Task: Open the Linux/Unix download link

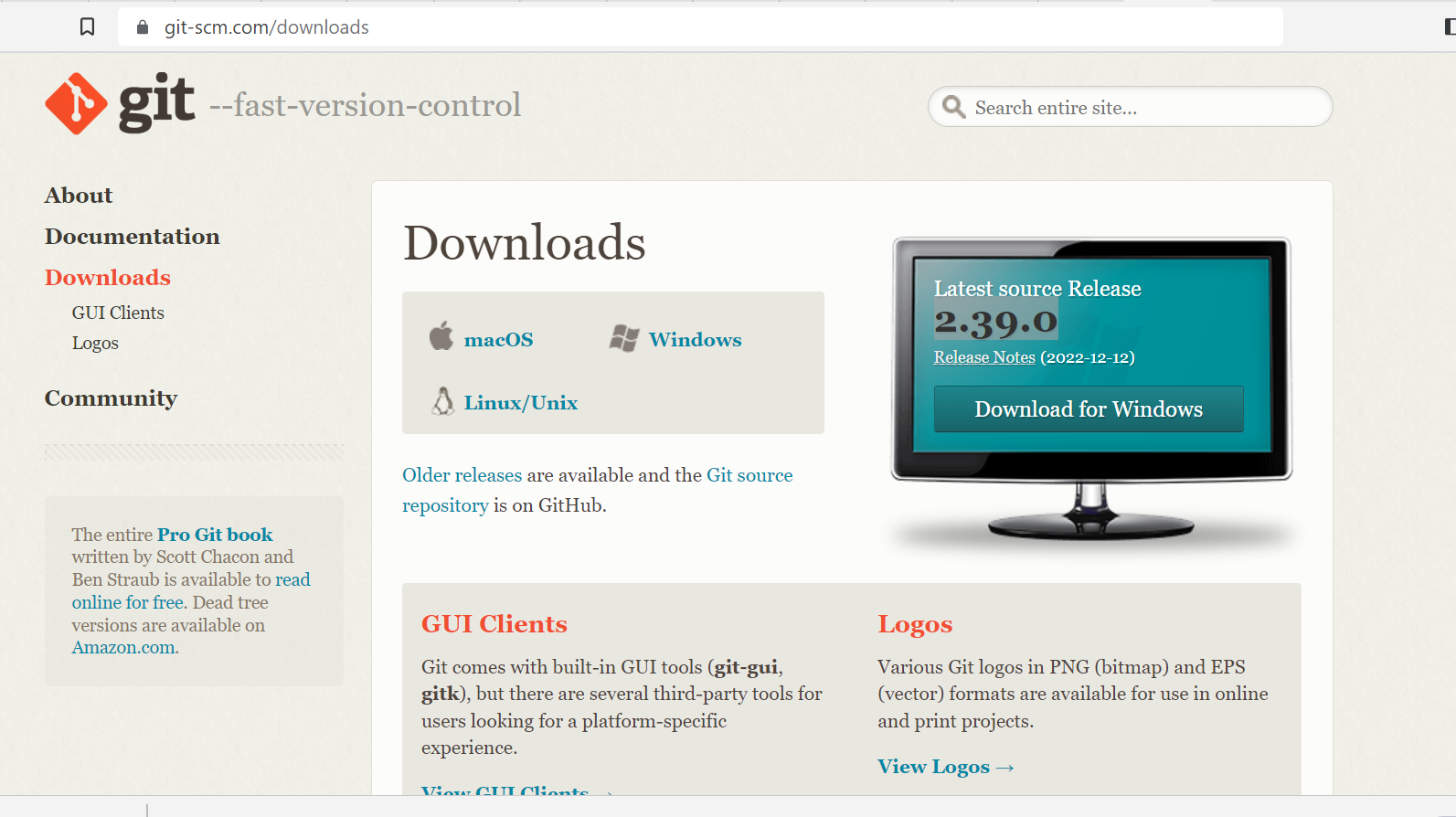Action: click(521, 403)
